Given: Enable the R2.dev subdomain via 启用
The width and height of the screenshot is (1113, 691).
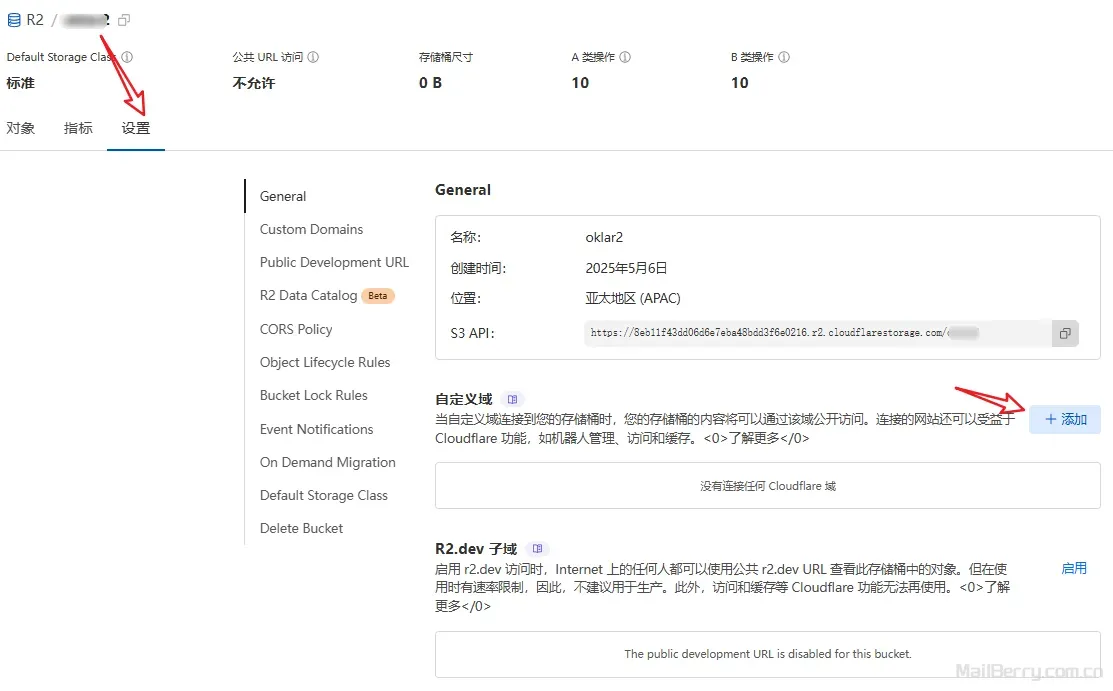Looking at the screenshot, I should click(x=1074, y=568).
